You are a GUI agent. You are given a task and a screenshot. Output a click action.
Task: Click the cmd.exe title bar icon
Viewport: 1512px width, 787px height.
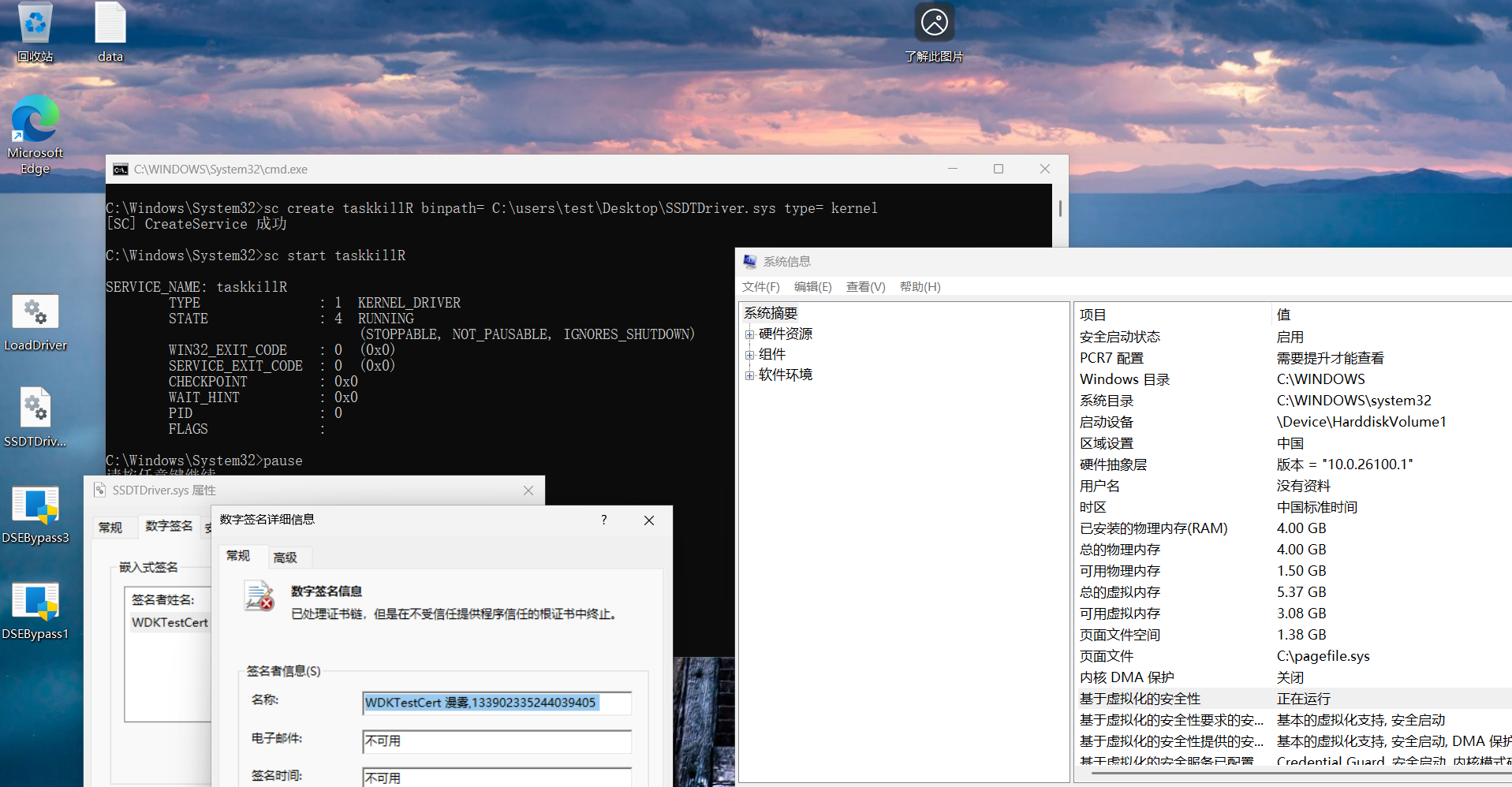121,169
